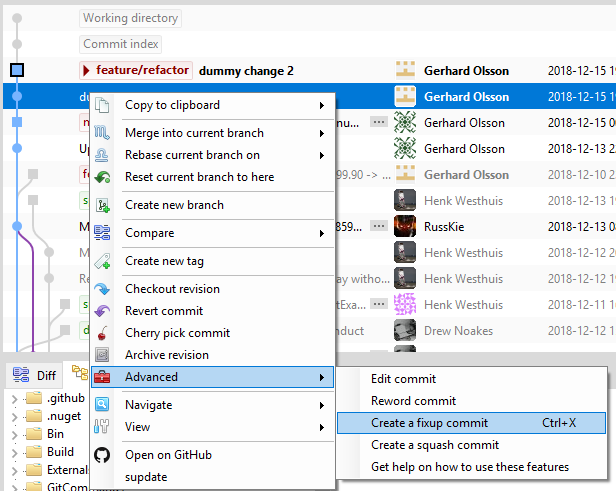The height and width of the screenshot is (491, 616).
Task: Click the Copy to clipboard icon
Action: (102, 105)
